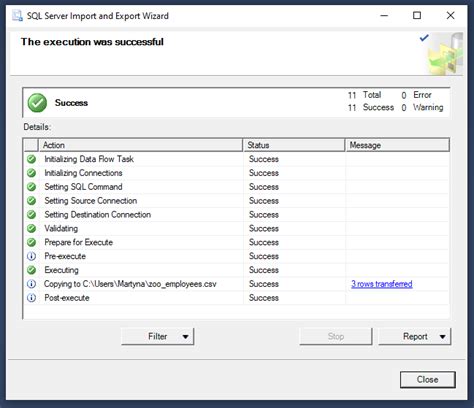Click the blue checkmark in the header
474x408 pixels.
click(424, 38)
